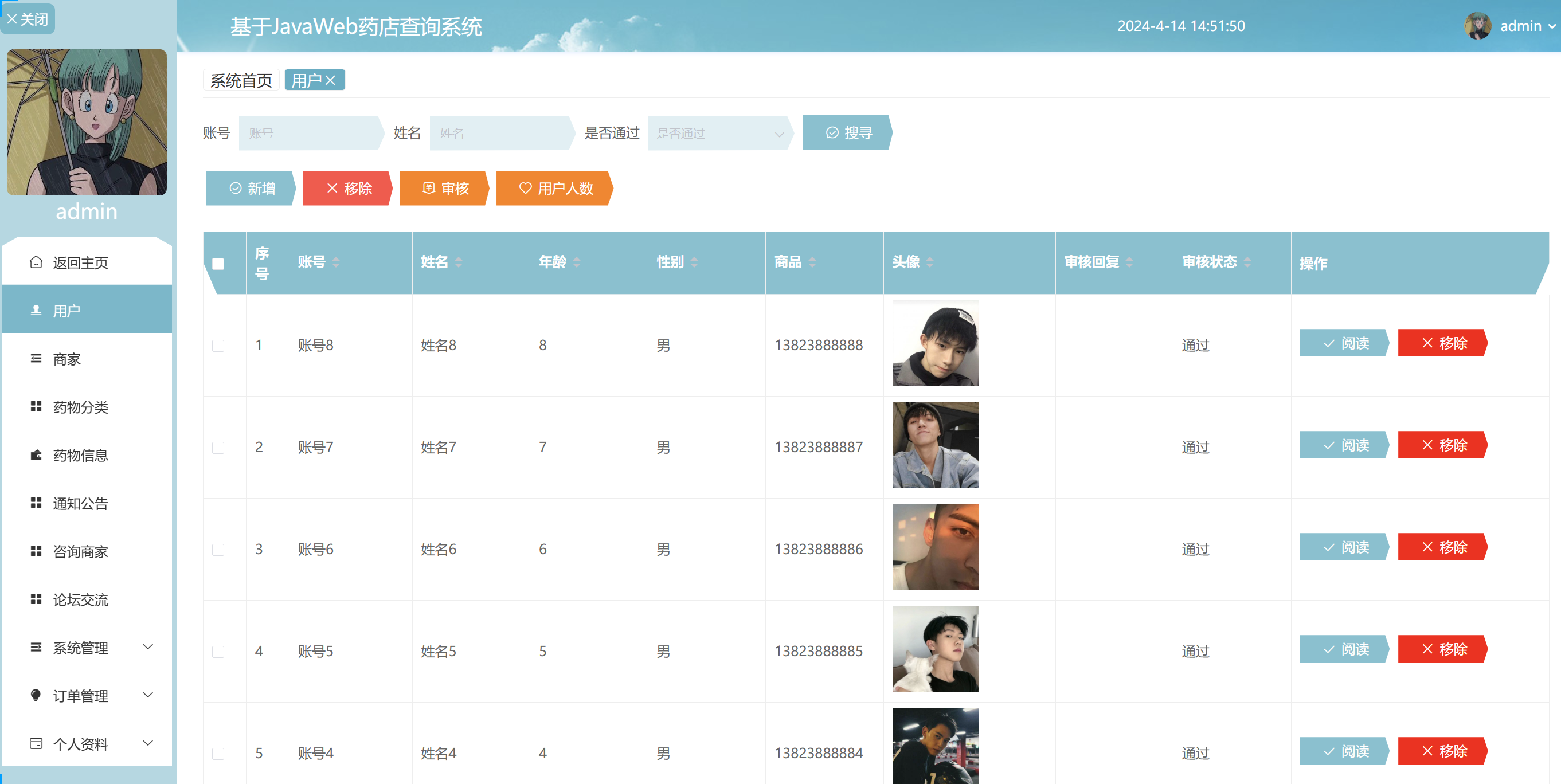The image size is (1561, 784).
Task: Check the checkbox for row 账号8
Action: tap(218, 346)
